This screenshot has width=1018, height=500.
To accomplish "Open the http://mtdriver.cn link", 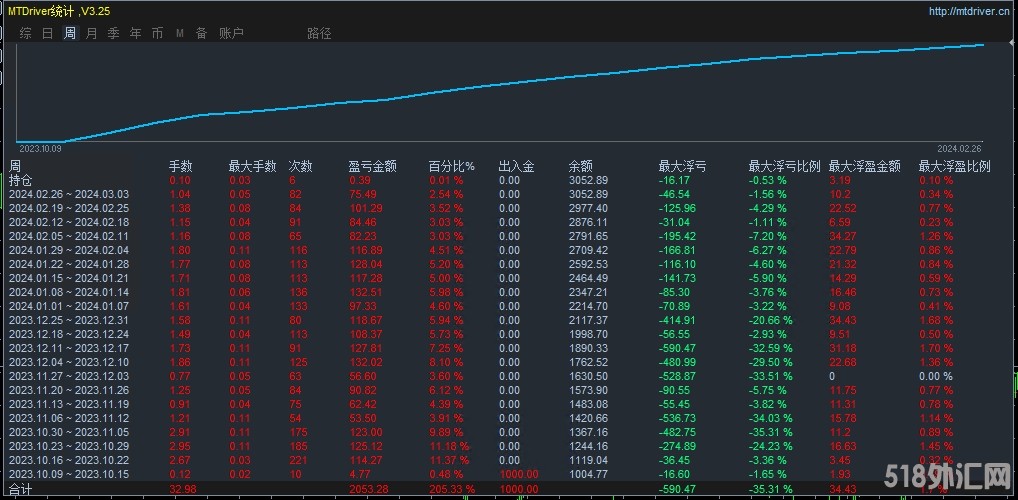I will coord(969,11).
